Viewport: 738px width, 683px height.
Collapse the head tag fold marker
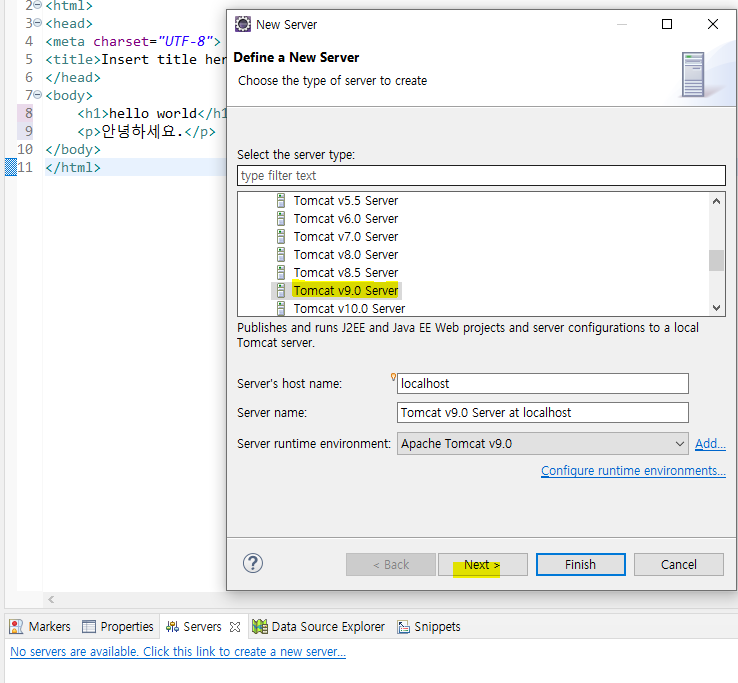(38, 23)
